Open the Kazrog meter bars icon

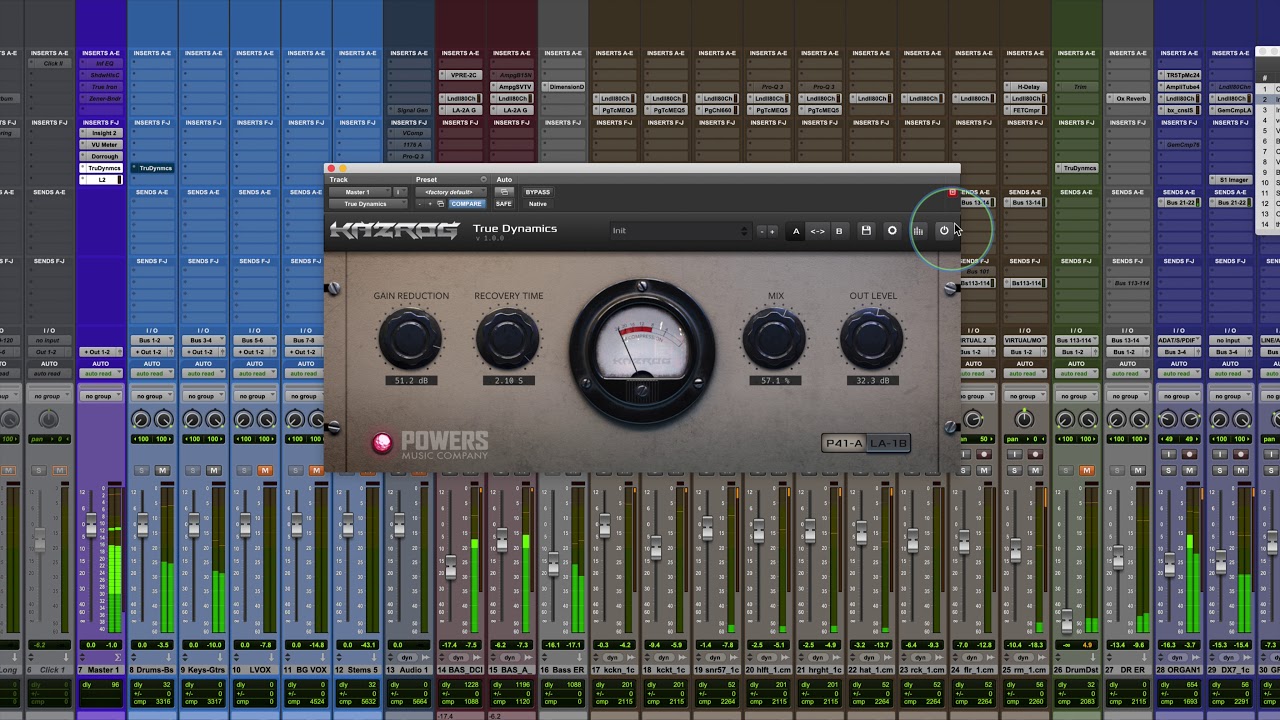918,231
